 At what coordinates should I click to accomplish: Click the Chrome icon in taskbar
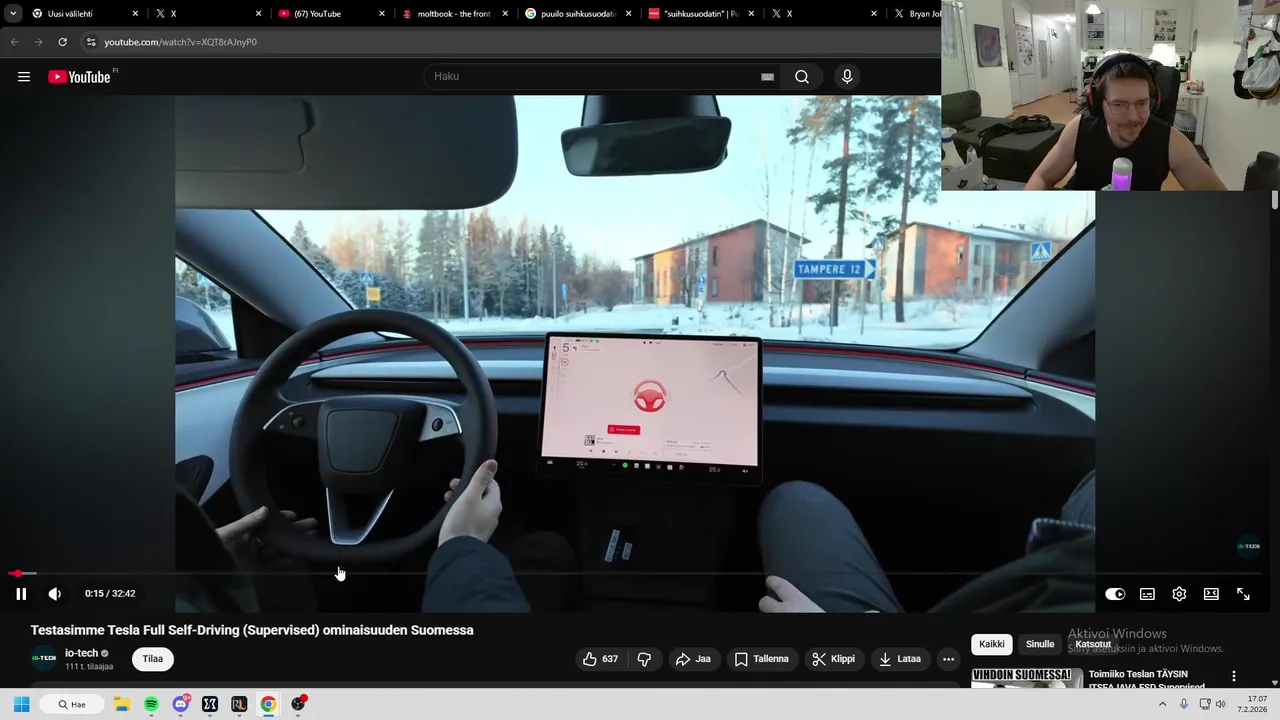tap(268, 704)
